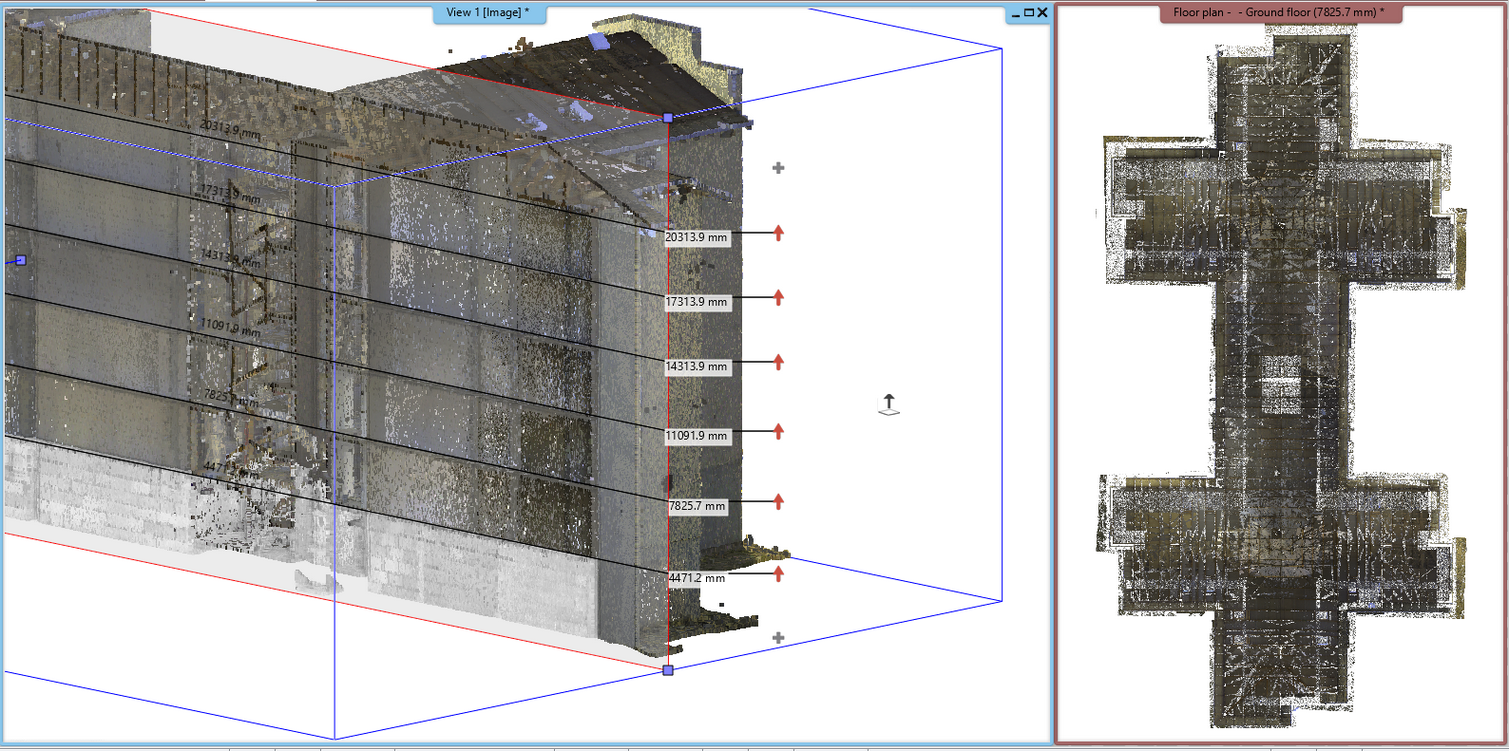Select the white-boxed 14313.9 mm level label
Image resolution: width=1509 pixels, height=751 pixels.
697,367
